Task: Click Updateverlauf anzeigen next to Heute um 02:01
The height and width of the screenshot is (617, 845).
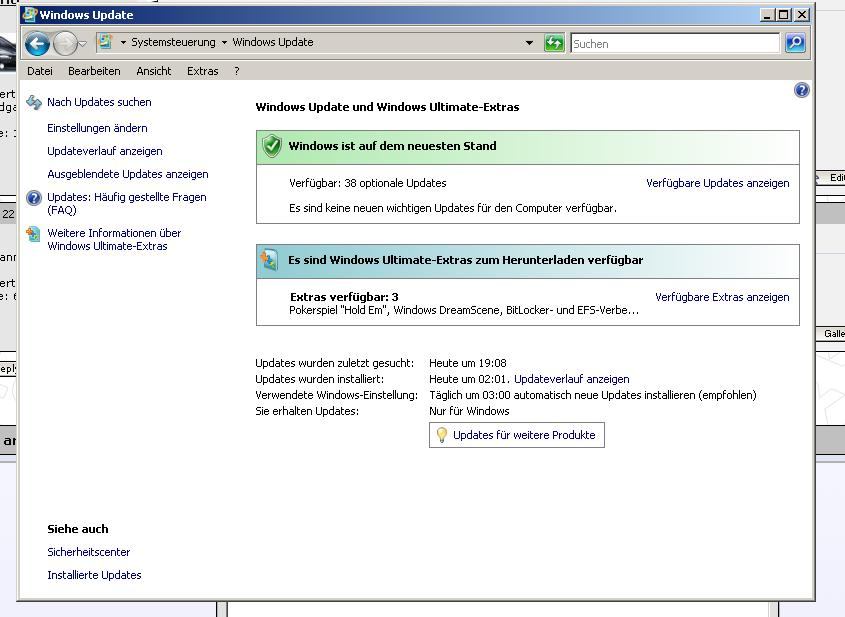Action: pos(572,379)
